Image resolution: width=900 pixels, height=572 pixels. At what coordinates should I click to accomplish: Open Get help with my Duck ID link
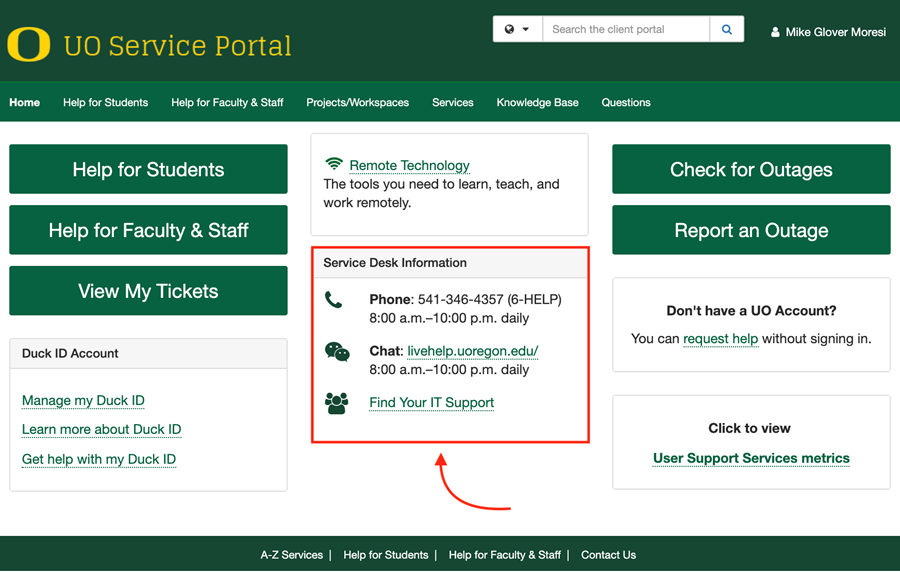tap(99, 459)
